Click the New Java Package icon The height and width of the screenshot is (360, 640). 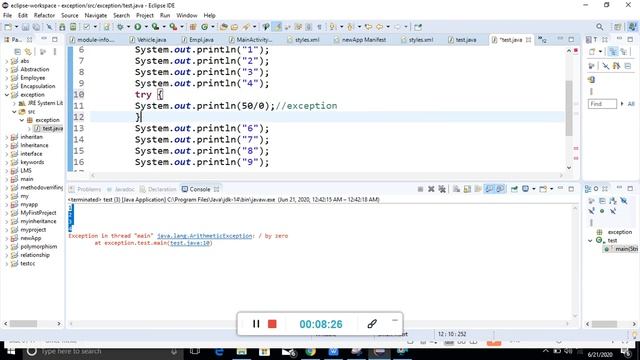pyautogui.click(x=193, y=27)
